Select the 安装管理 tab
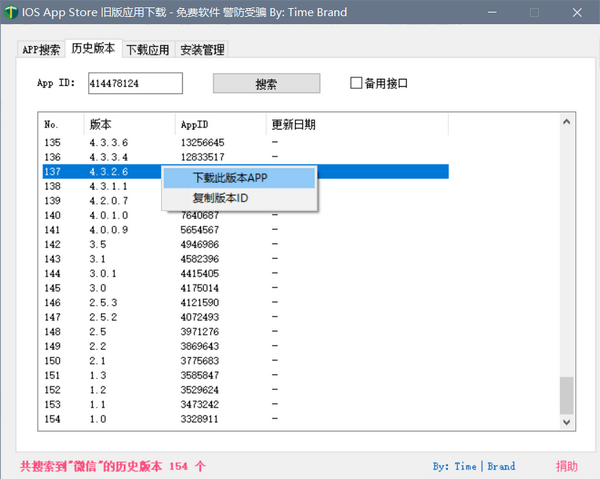This screenshot has width=600, height=479. point(203,50)
